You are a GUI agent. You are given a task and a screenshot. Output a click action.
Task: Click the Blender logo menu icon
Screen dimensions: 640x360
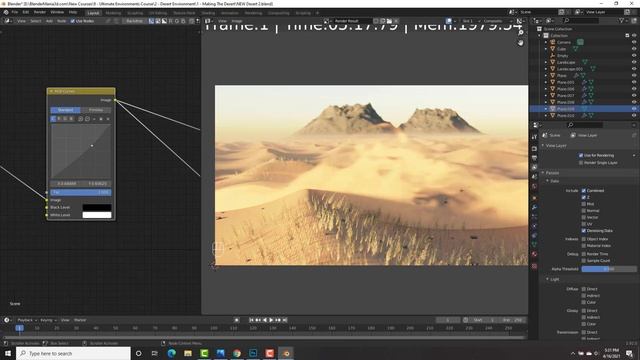coord(6,12)
